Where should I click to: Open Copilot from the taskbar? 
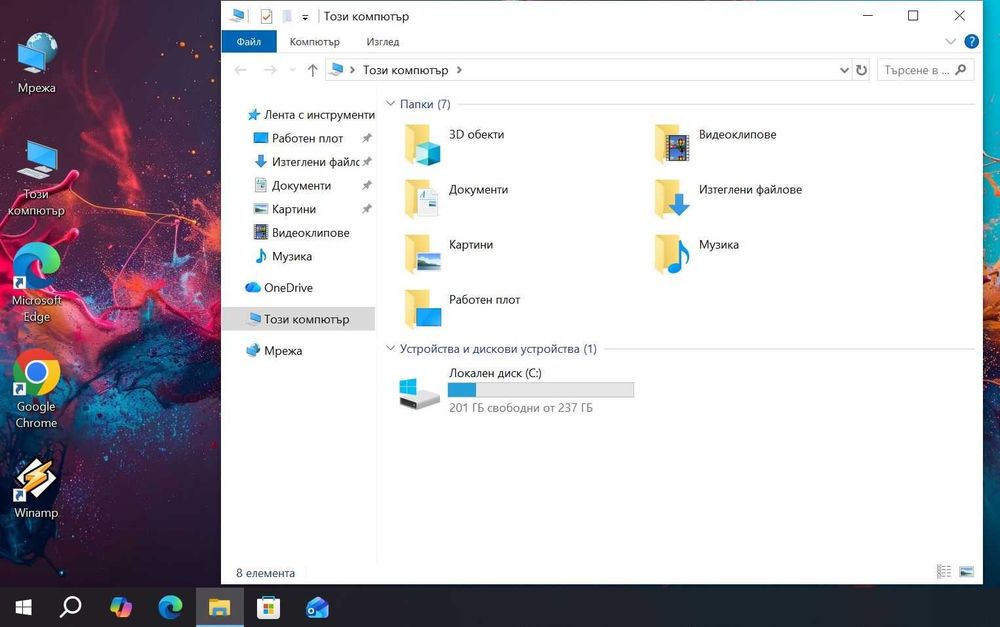[x=121, y=607]
